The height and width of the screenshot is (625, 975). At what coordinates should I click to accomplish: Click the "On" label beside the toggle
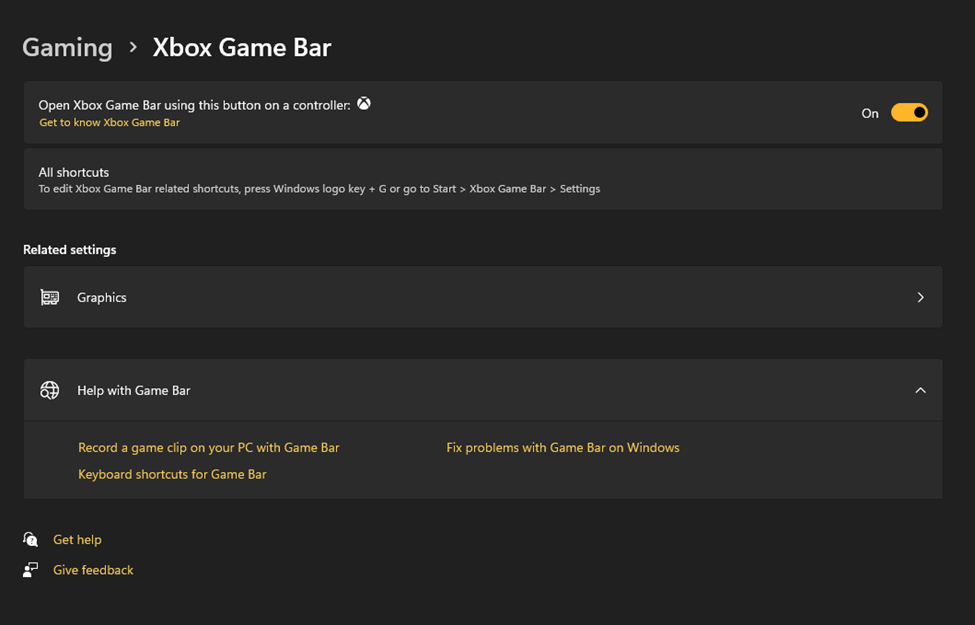tap(870, 114)
